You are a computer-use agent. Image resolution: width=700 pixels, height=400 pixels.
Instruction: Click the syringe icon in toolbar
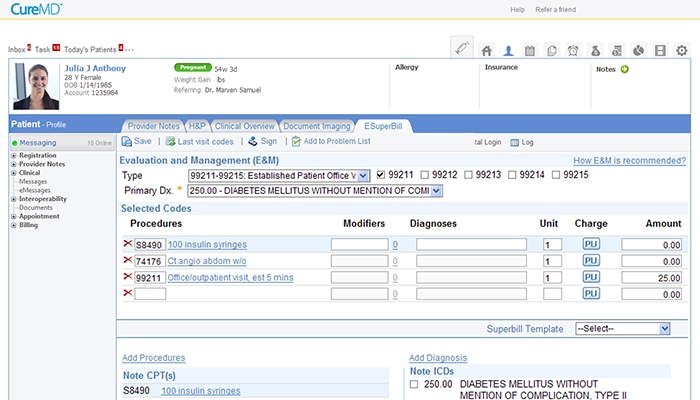point(461,47)
